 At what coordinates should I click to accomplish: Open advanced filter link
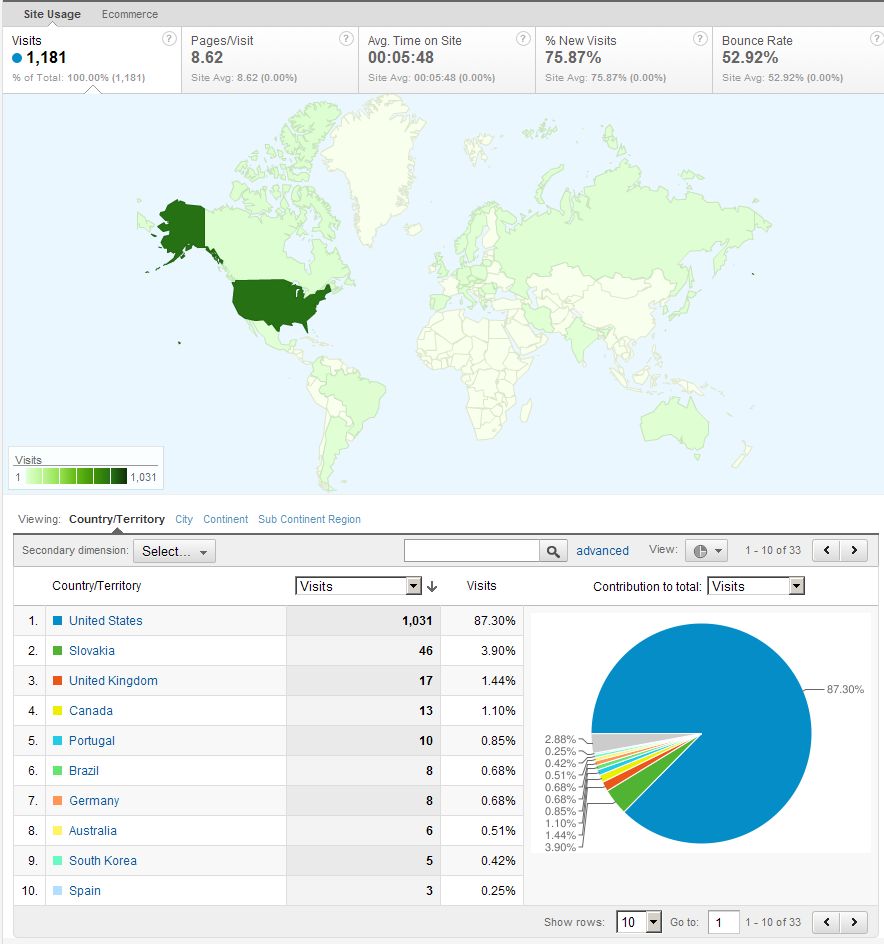pos(602,551)
